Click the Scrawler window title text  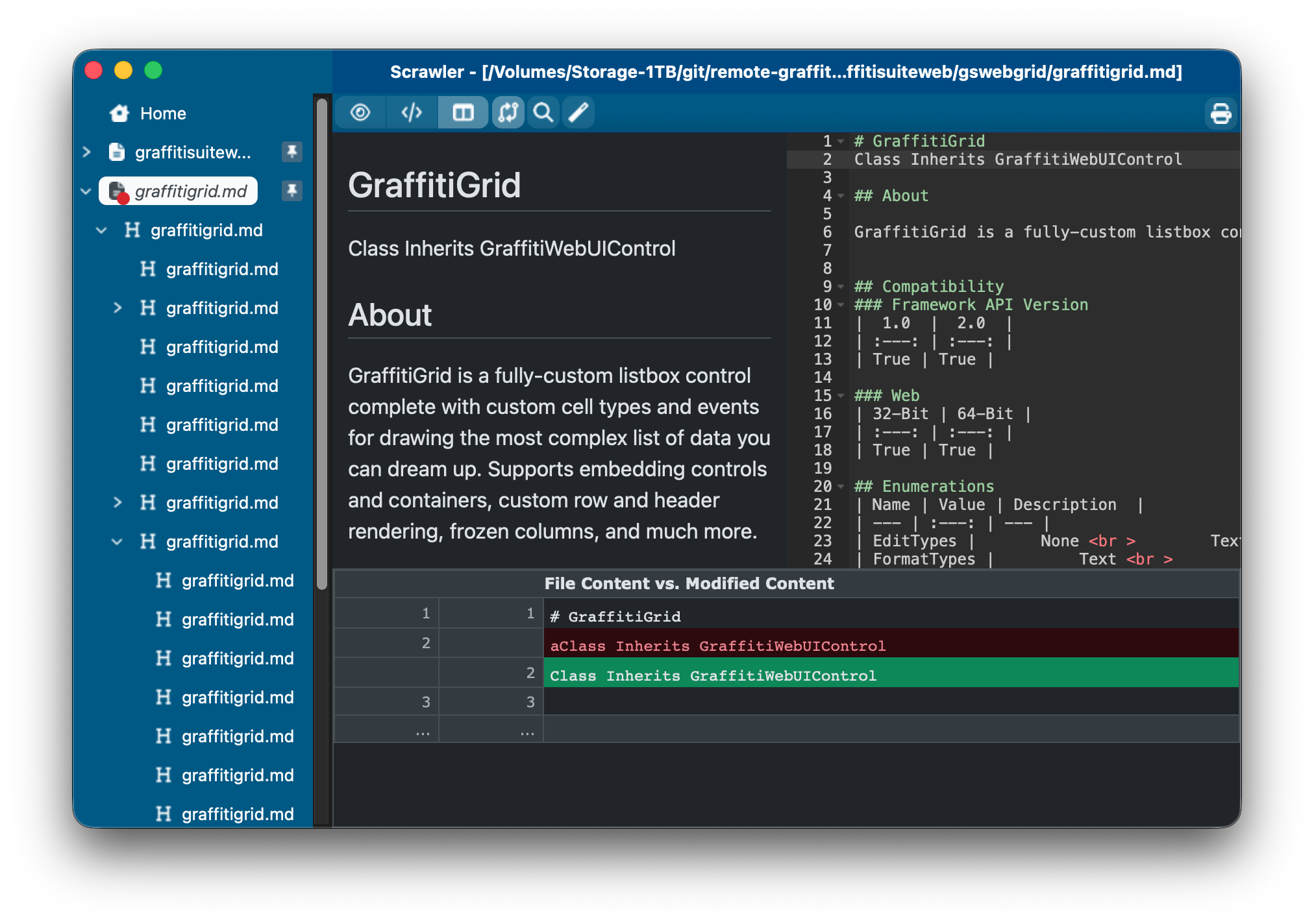pyautogui.click(x=786, y=71)
